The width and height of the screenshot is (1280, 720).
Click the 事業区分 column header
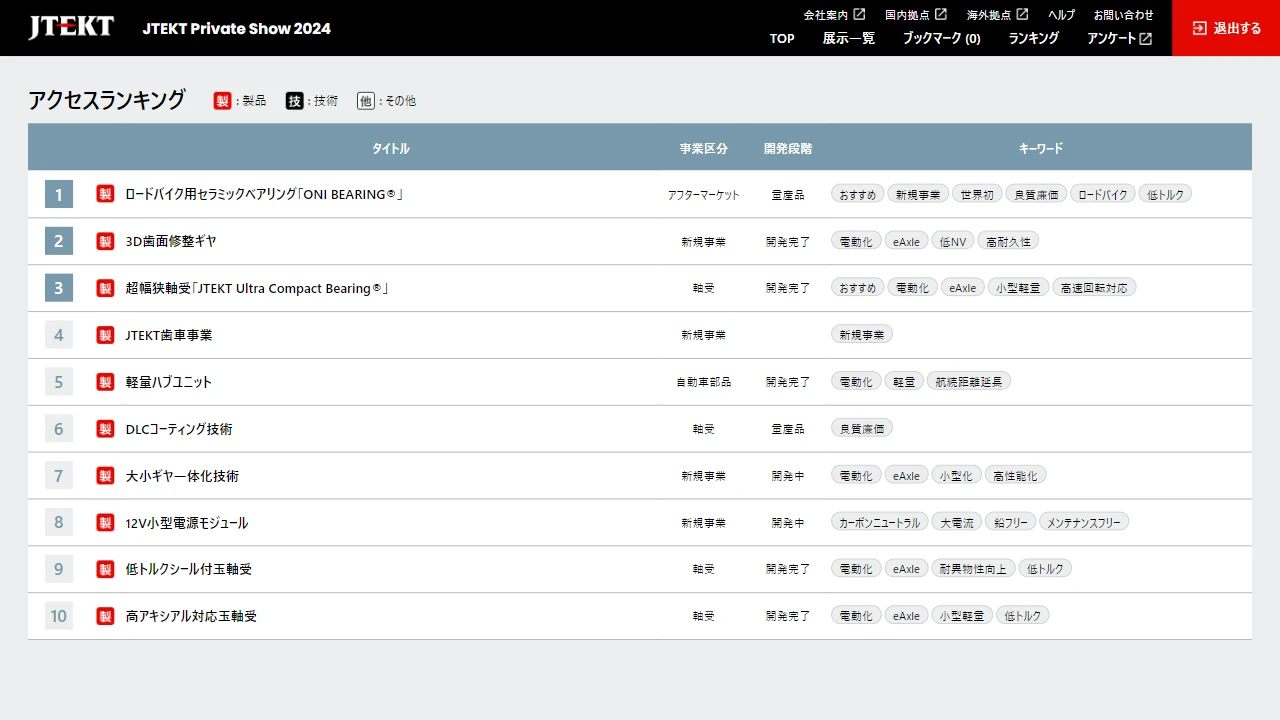[704, 148]
